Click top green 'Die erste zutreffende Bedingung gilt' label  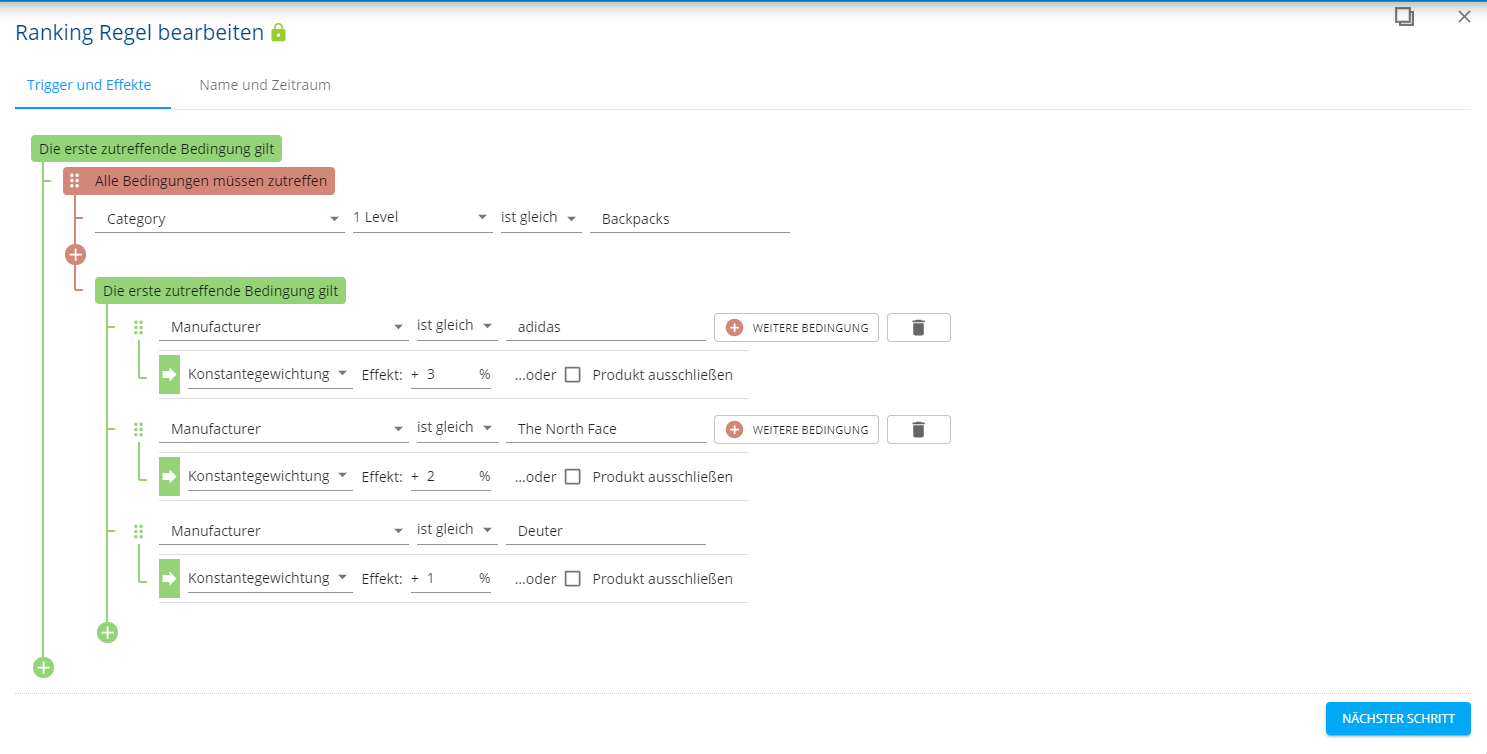[157, 149]
